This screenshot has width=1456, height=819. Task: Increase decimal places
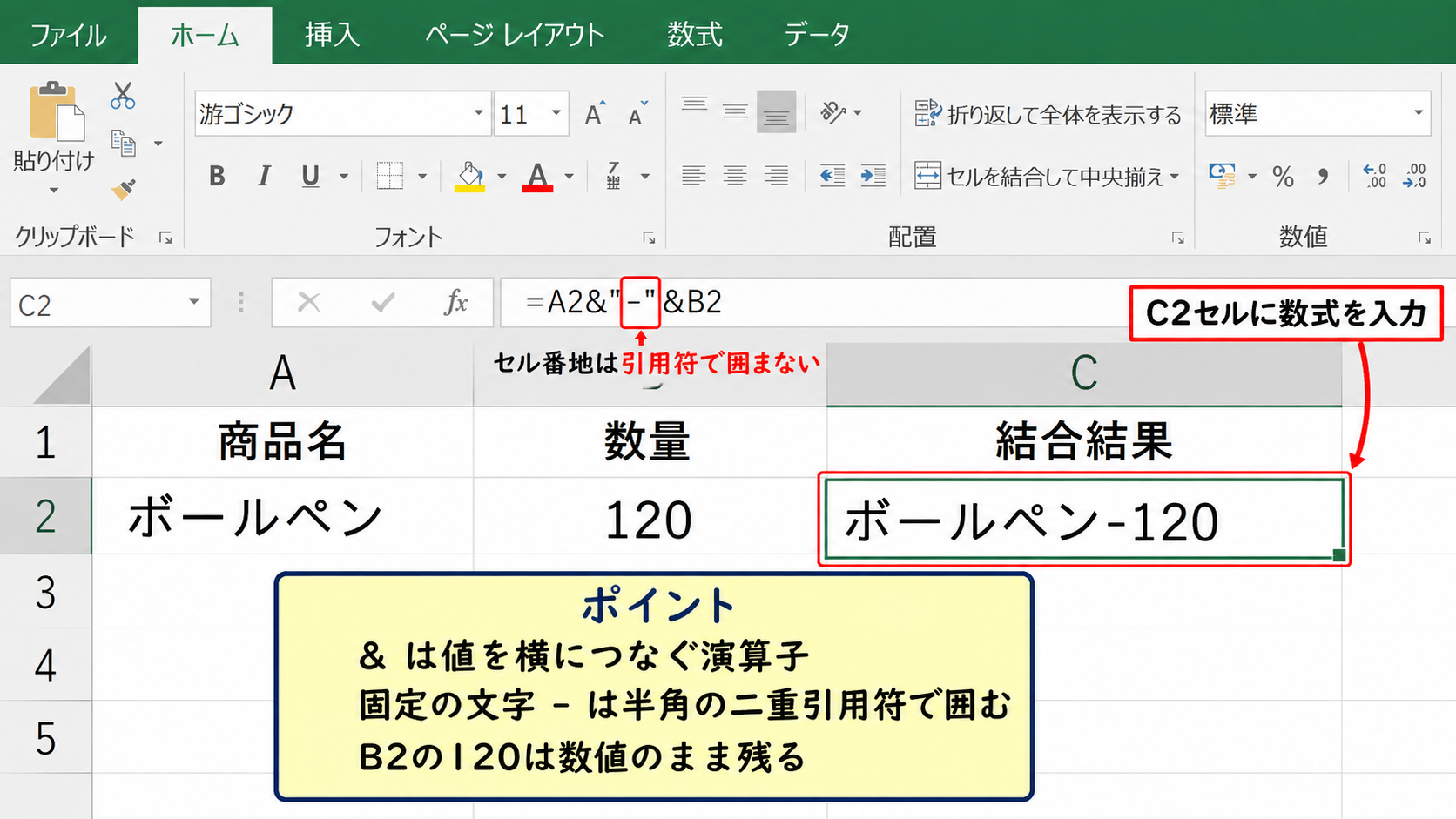click(x=1375, y=176)
